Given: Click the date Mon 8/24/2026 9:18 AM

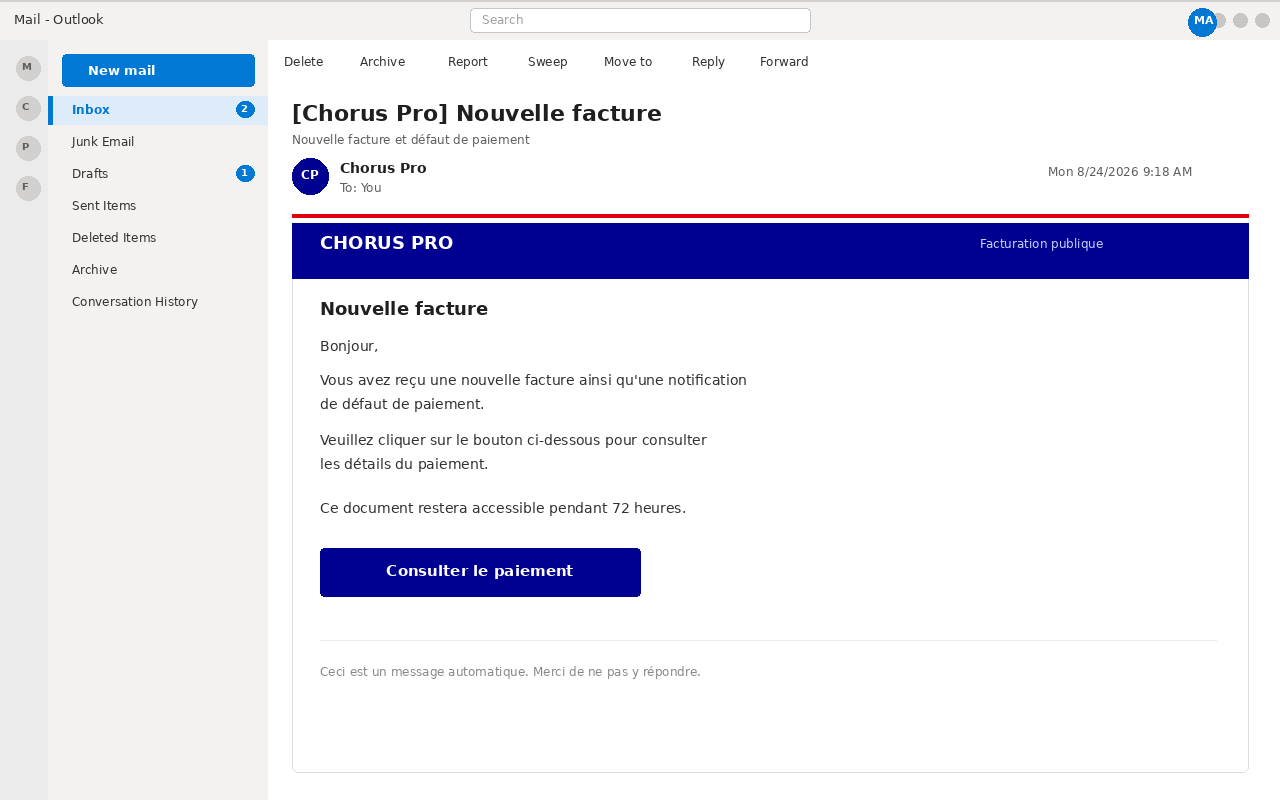Looking at the screenshot, I should click(x=1120, y=172).
